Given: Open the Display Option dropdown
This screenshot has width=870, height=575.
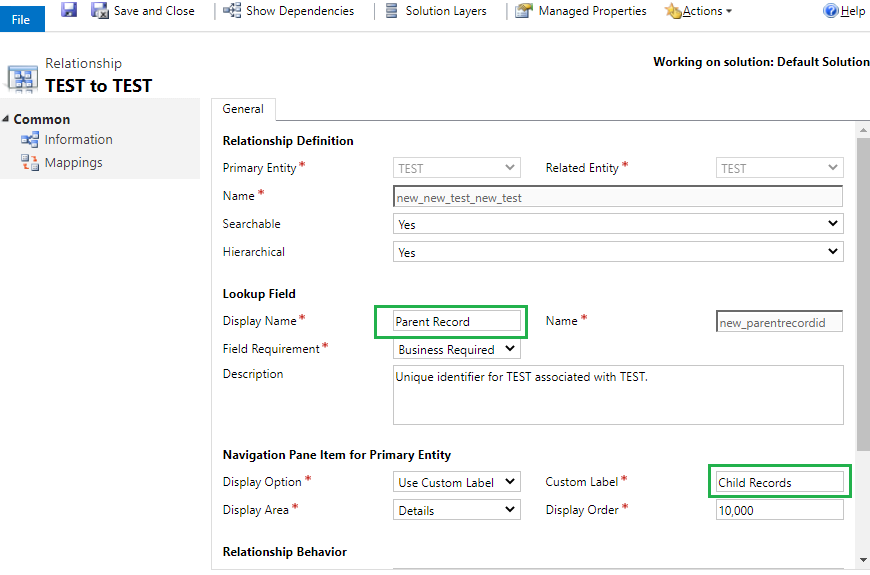Looking at the screenshot, I should tap(457, 482).
